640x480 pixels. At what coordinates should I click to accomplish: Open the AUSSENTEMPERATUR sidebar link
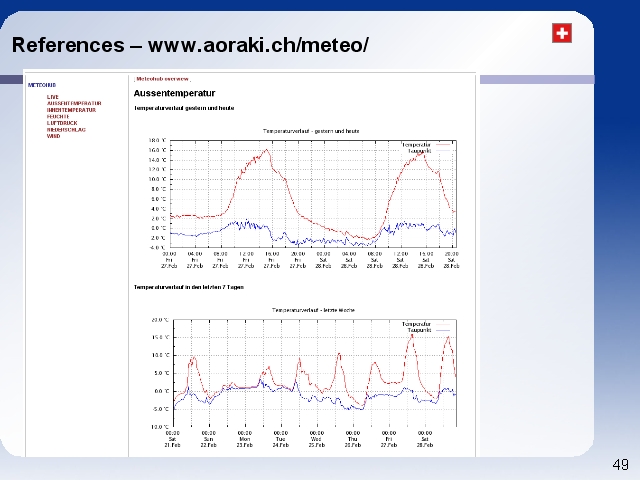(x=74, y=104)
